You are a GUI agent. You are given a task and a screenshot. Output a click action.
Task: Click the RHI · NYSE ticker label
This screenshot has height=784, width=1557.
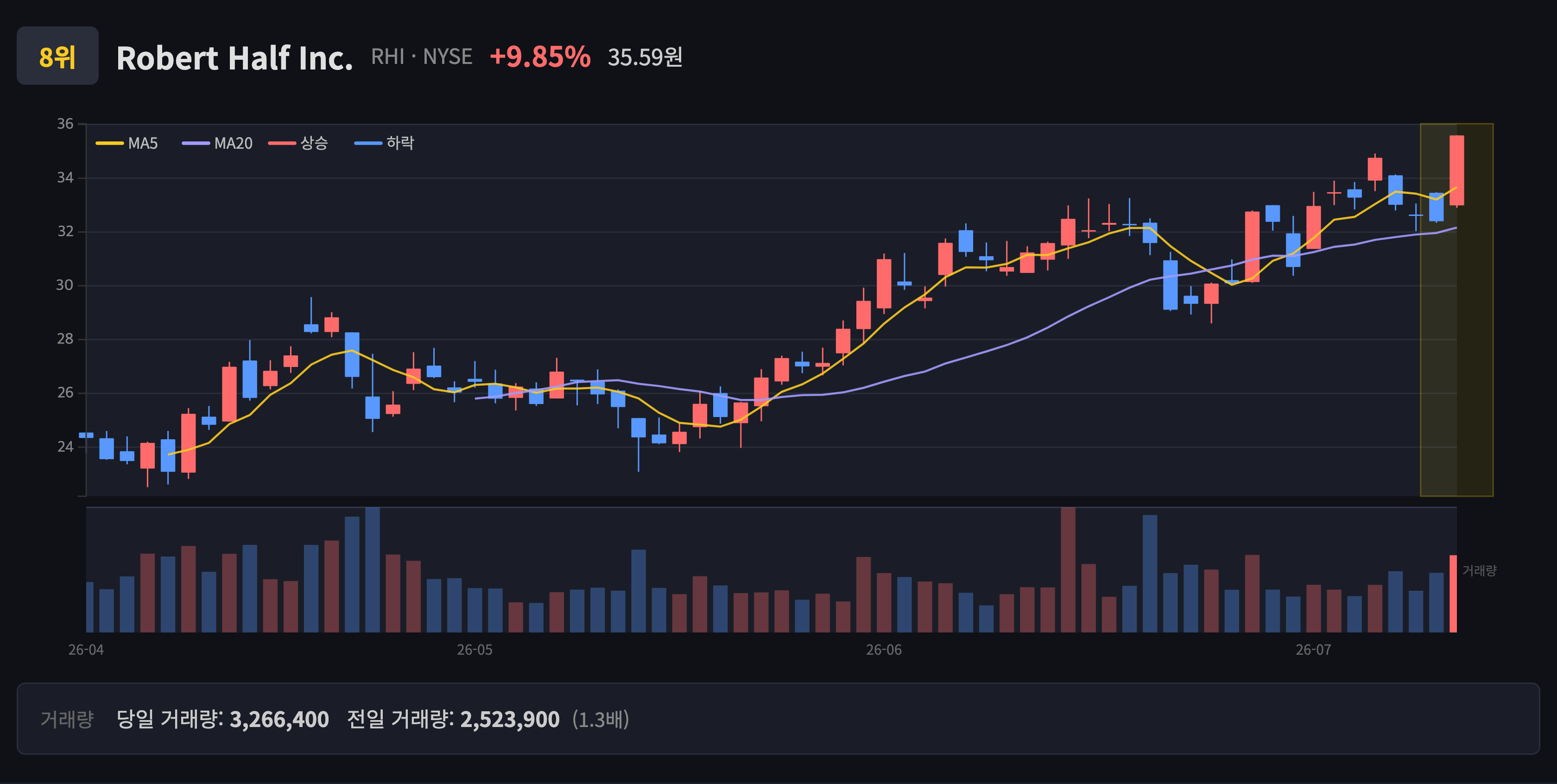421,57
